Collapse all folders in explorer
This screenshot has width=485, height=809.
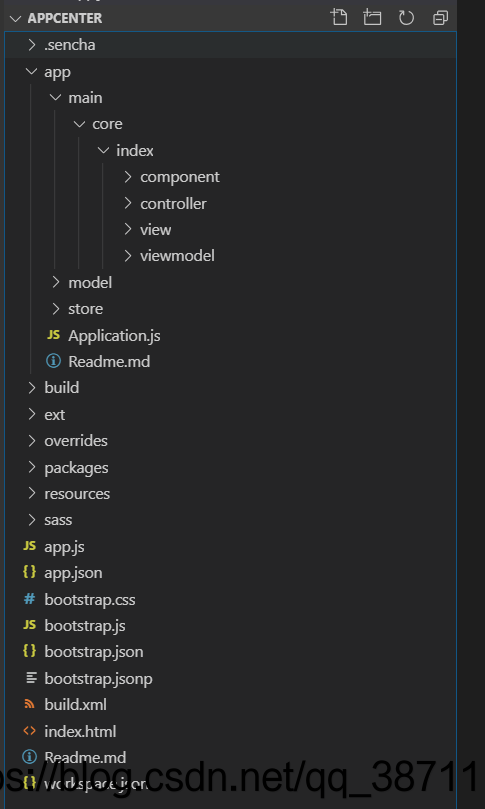tap(440, 18)
